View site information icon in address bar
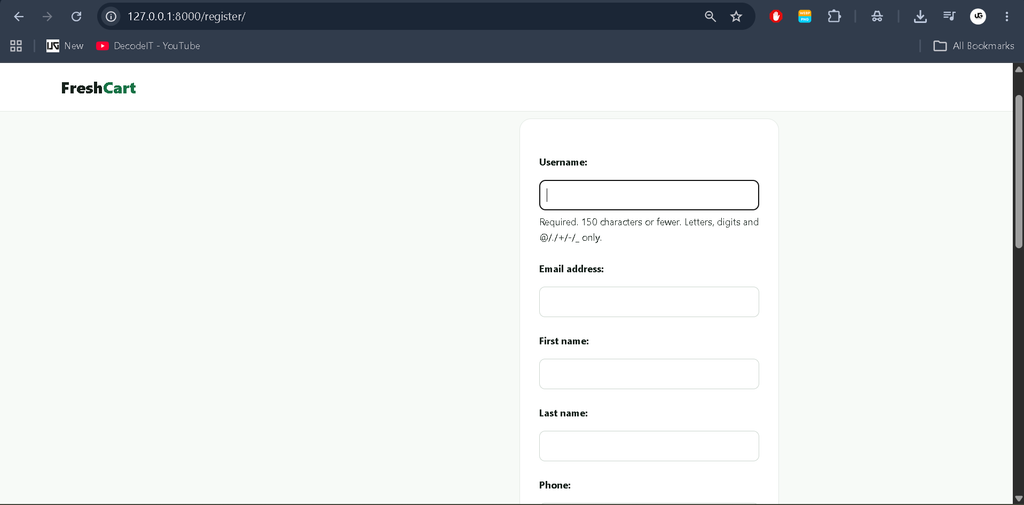The image size is (1024, 505). 111,16
